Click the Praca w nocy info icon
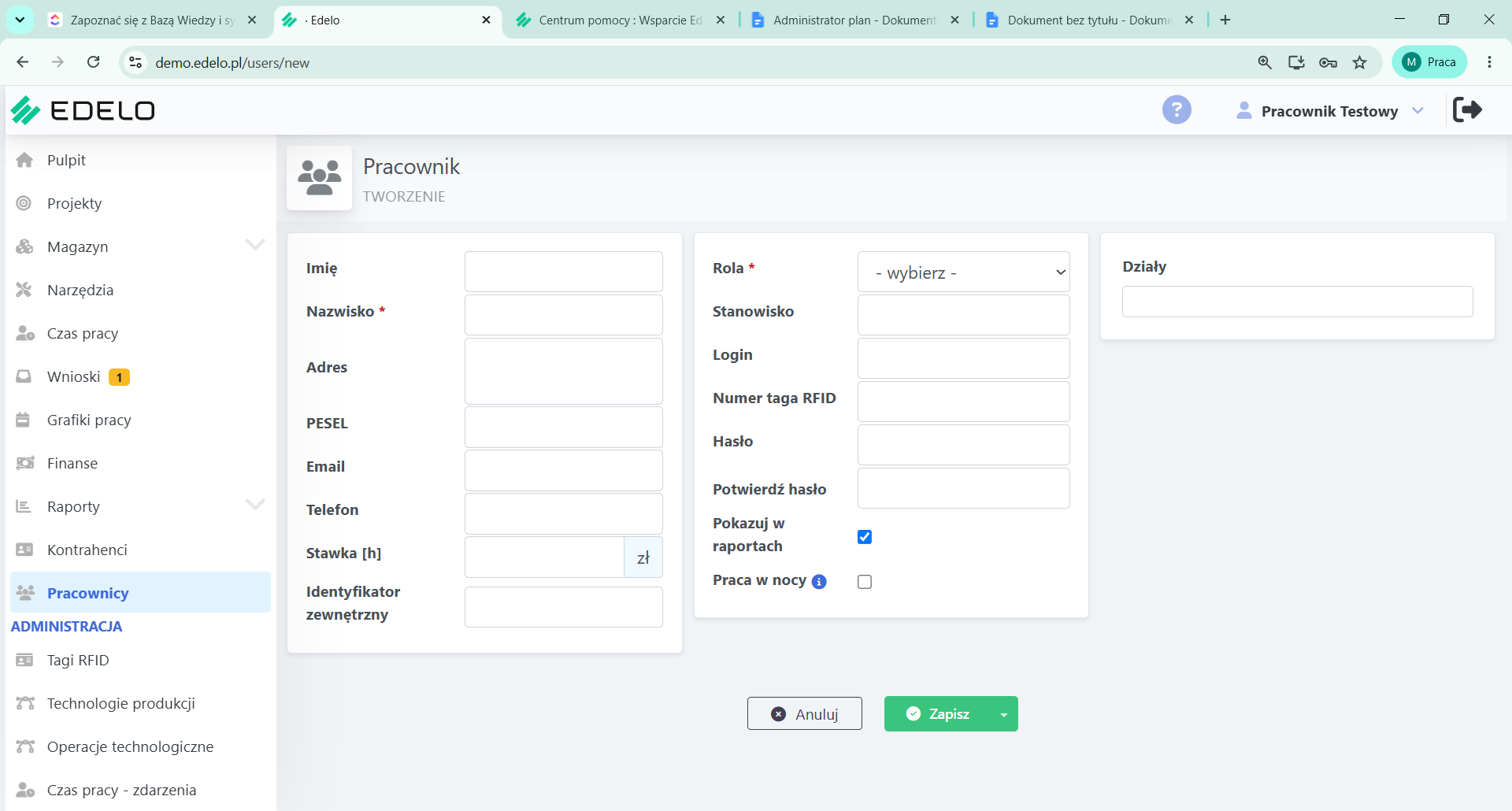The image size is (1512, 811). point(819,582)
